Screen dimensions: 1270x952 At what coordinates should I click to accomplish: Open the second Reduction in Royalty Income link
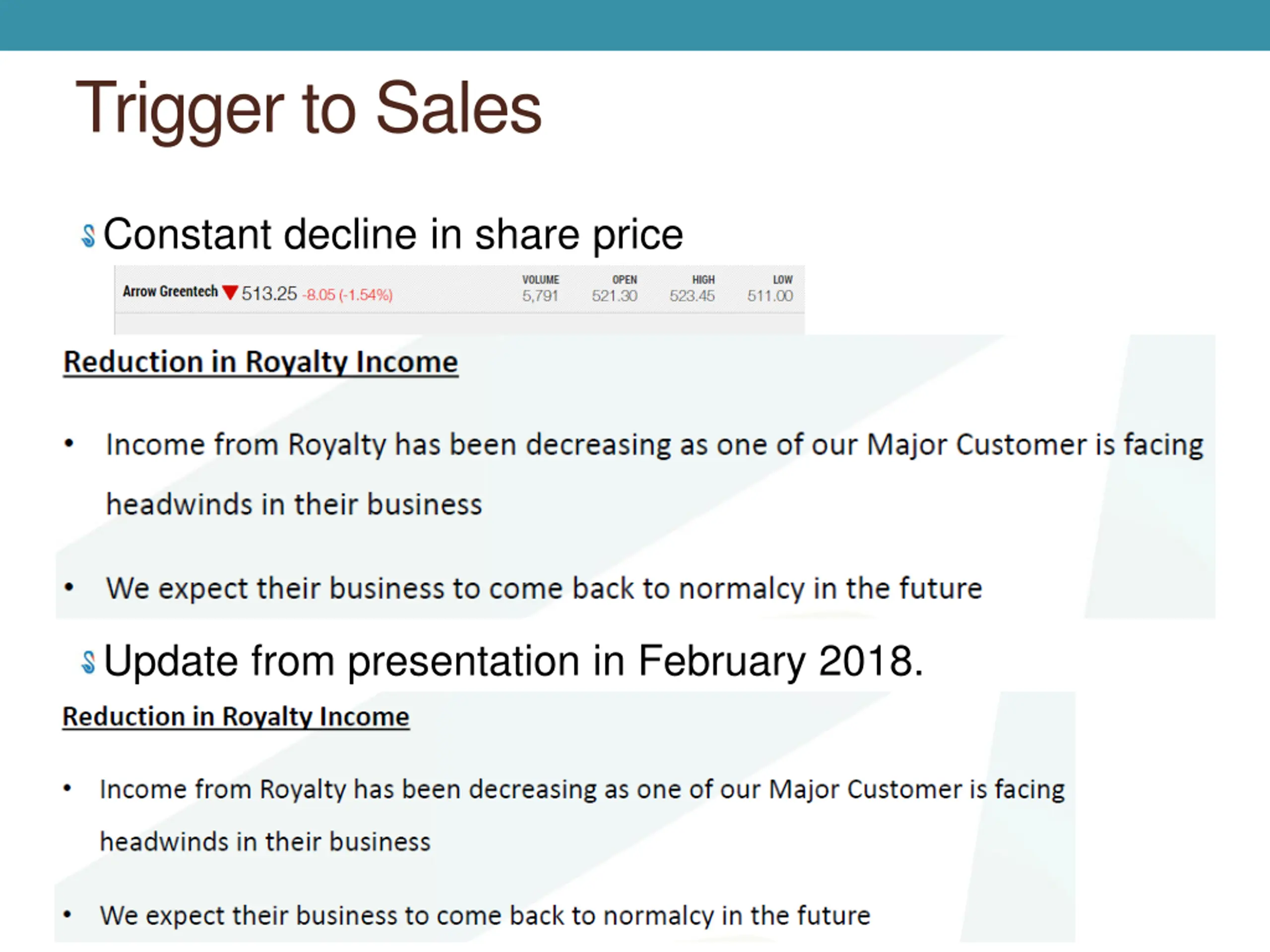pos(236,717)
